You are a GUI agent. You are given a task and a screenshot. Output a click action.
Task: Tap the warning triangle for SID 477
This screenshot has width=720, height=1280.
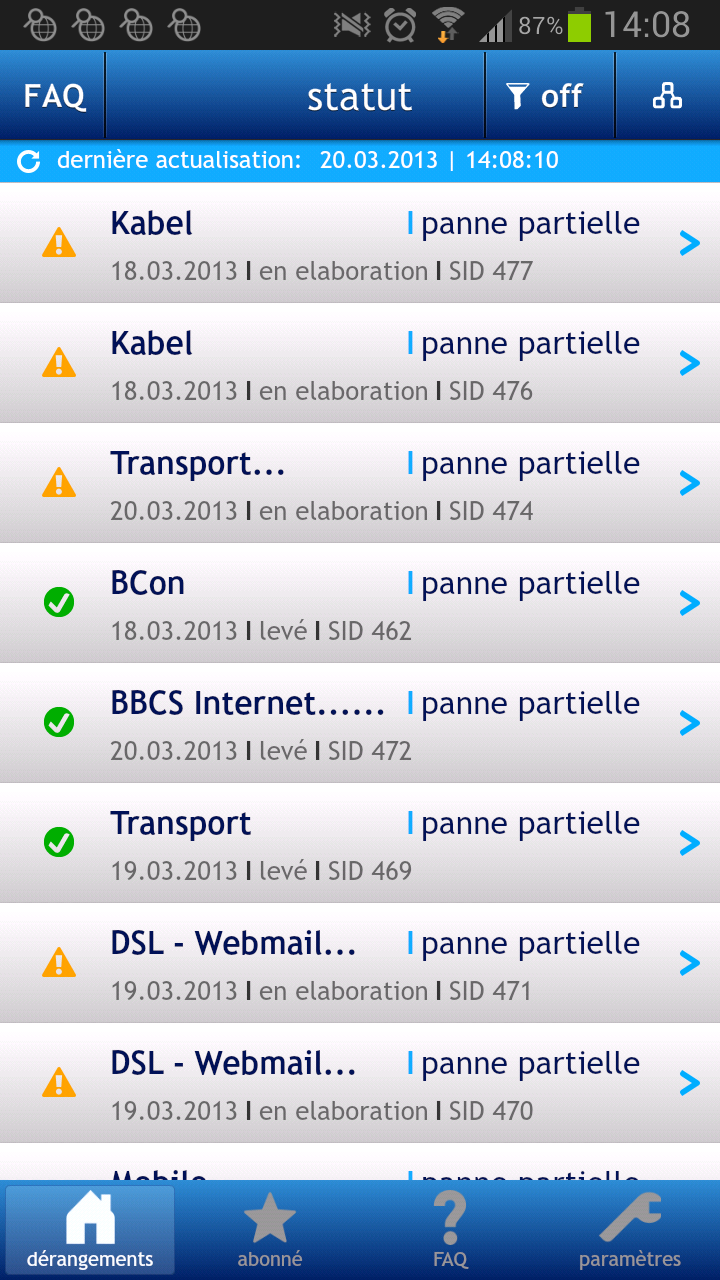(x=59, y=243)
